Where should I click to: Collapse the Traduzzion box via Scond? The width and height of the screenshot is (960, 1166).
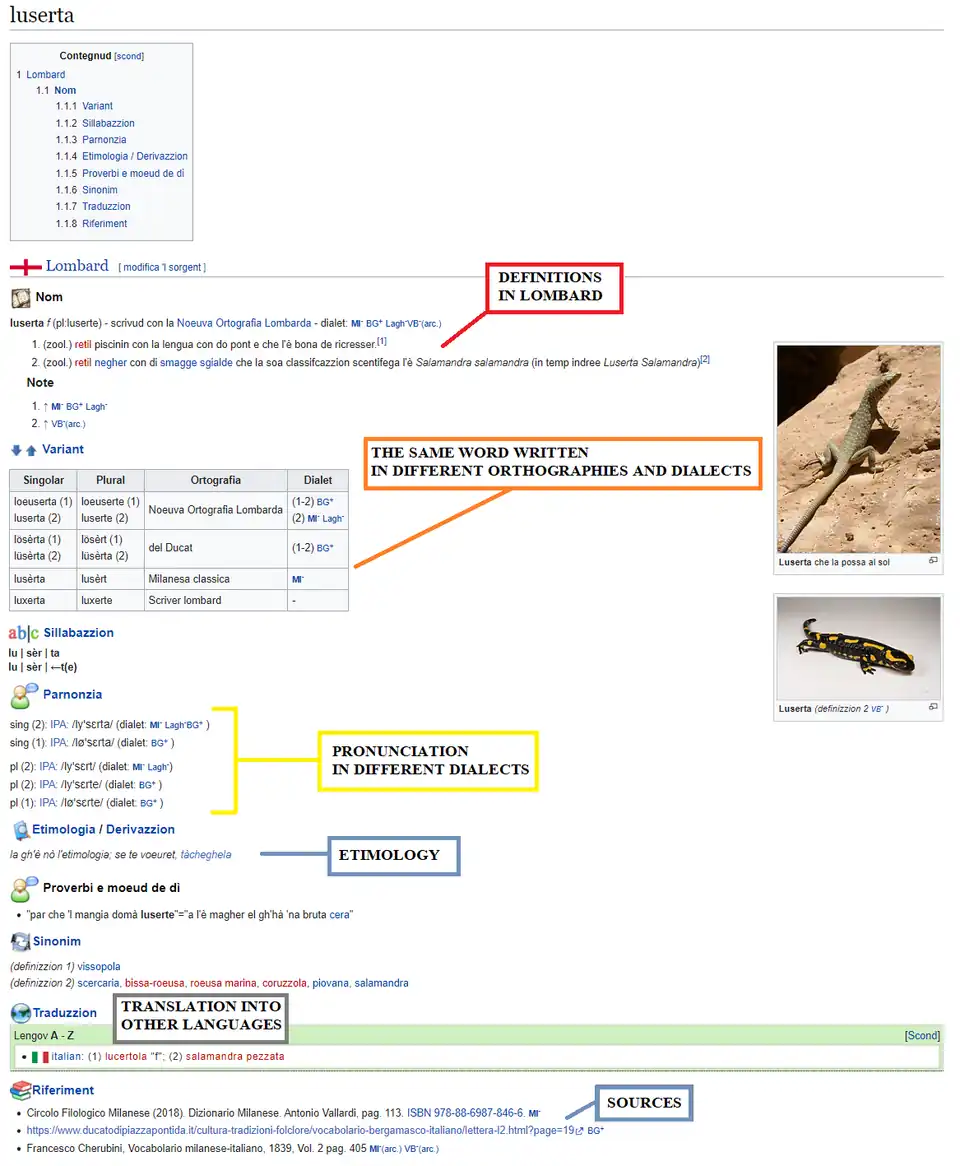922,1036
